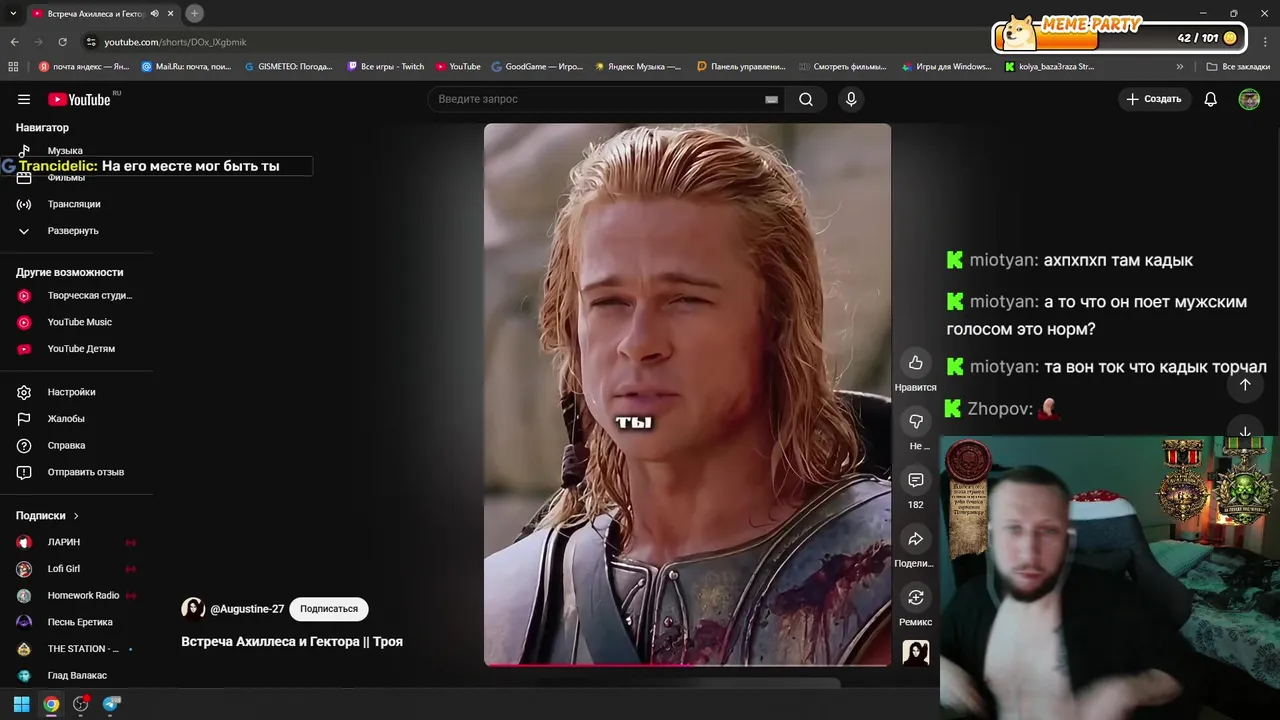Open Глад Валакас subscription channel

(x=75, y=675)
